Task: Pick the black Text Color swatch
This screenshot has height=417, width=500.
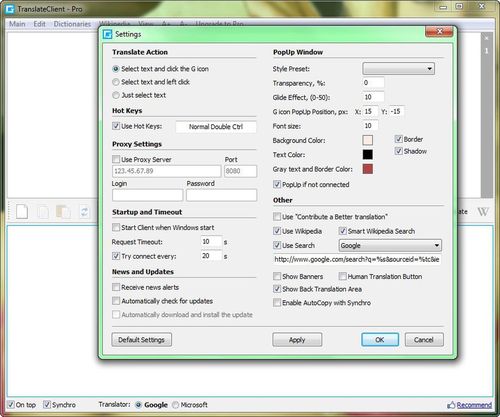Action: 368,154
